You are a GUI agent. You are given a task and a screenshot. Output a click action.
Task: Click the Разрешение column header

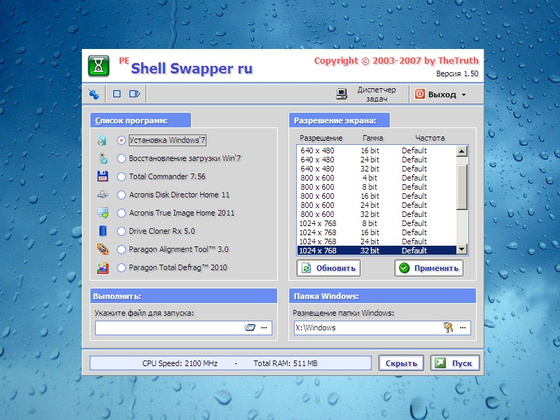(x=321, y=138)
